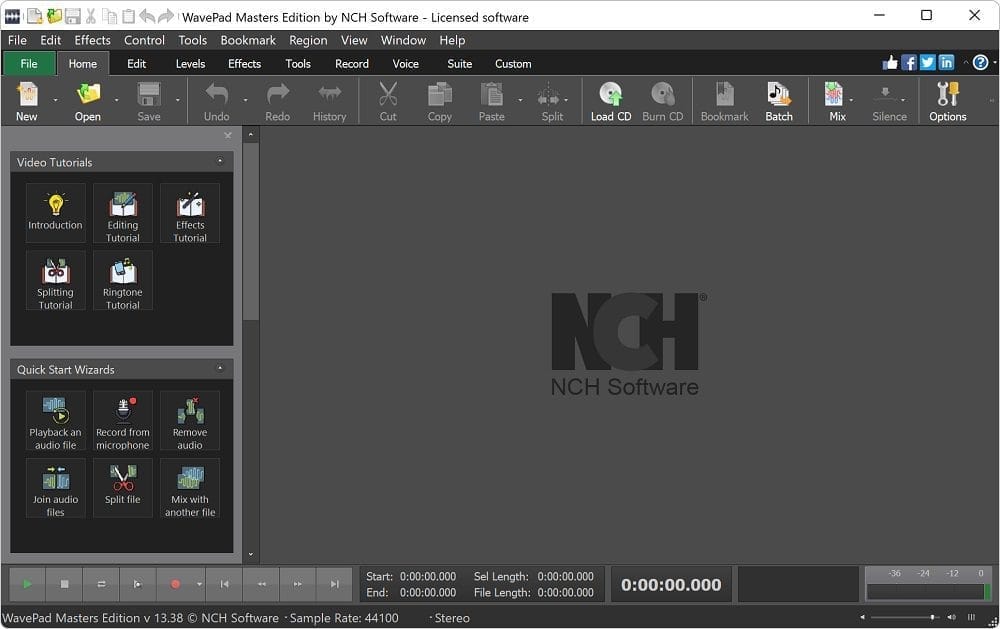The width and height of the screenshot is (1000, 629).
Task: Click the Twitter share icon
Action: [927, 63]
